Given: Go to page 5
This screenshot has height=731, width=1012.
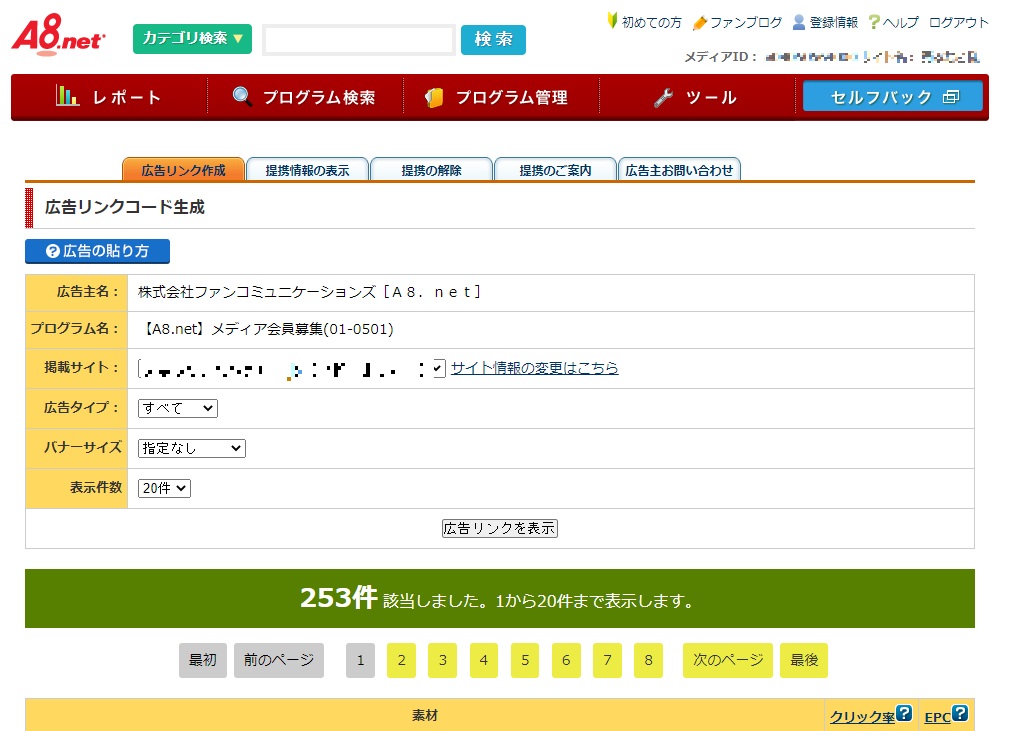Looking at the screenshot, I should point(525,660).
